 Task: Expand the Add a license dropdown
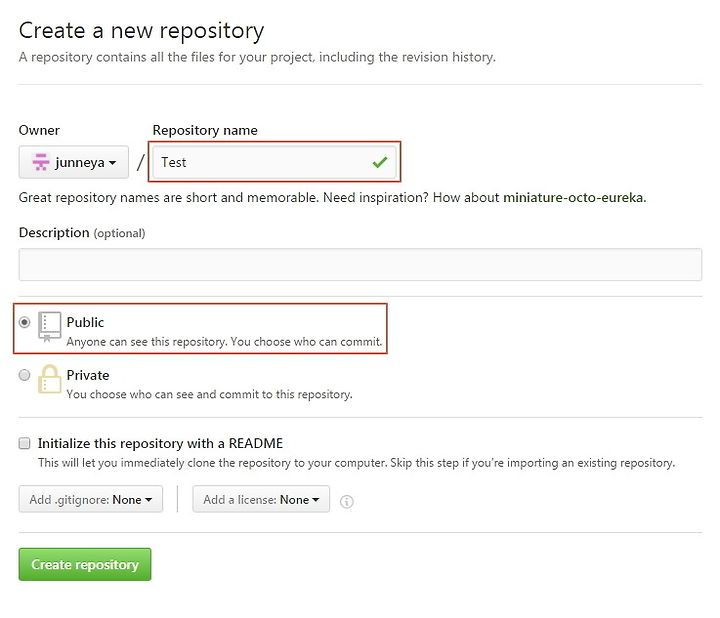pyautogui.click(x=261, y=499)
